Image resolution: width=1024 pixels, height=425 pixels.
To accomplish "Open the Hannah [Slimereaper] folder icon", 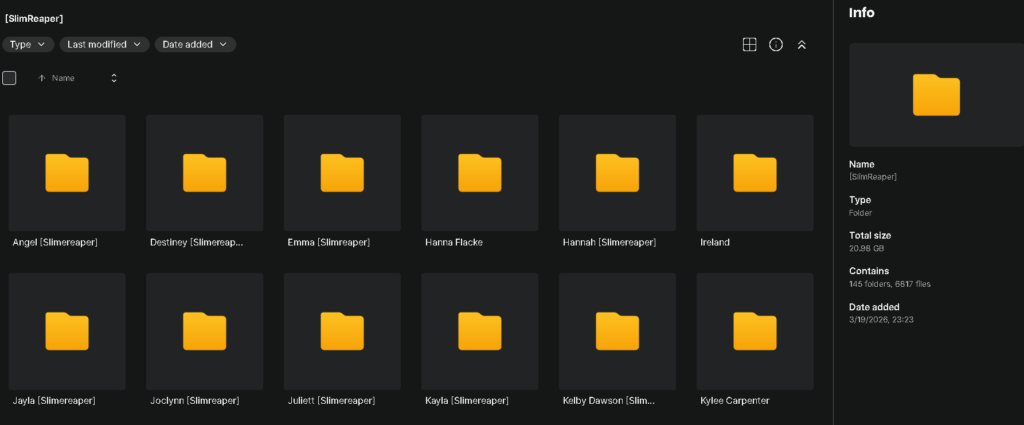I will (617, 173).
